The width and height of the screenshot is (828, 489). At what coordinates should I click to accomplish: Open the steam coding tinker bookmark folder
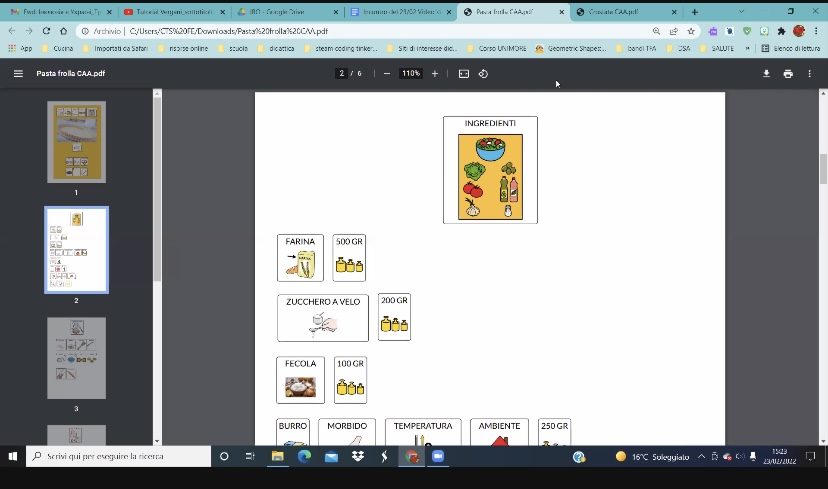point(341,48)
